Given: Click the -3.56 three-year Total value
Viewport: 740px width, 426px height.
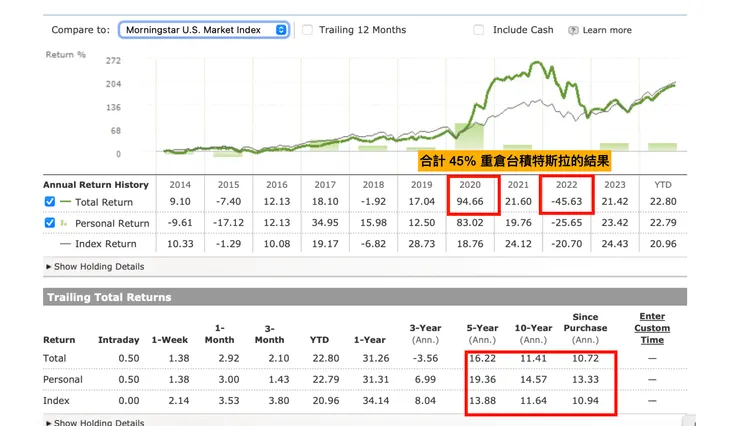Looking at the screenshot, I should pyautogui.click(x=425, y=358).
